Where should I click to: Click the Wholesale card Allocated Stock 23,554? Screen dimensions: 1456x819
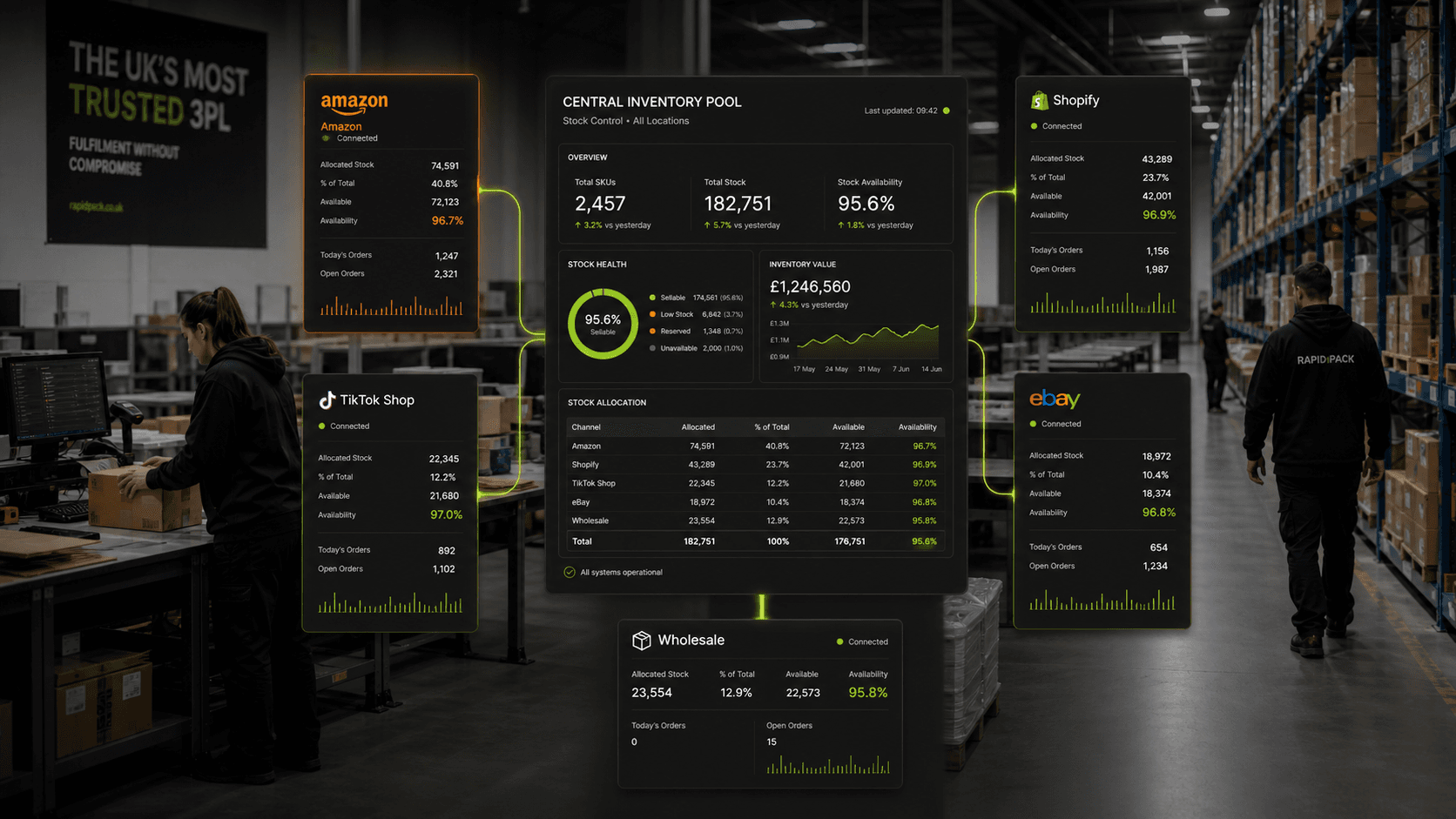point(651,693)
